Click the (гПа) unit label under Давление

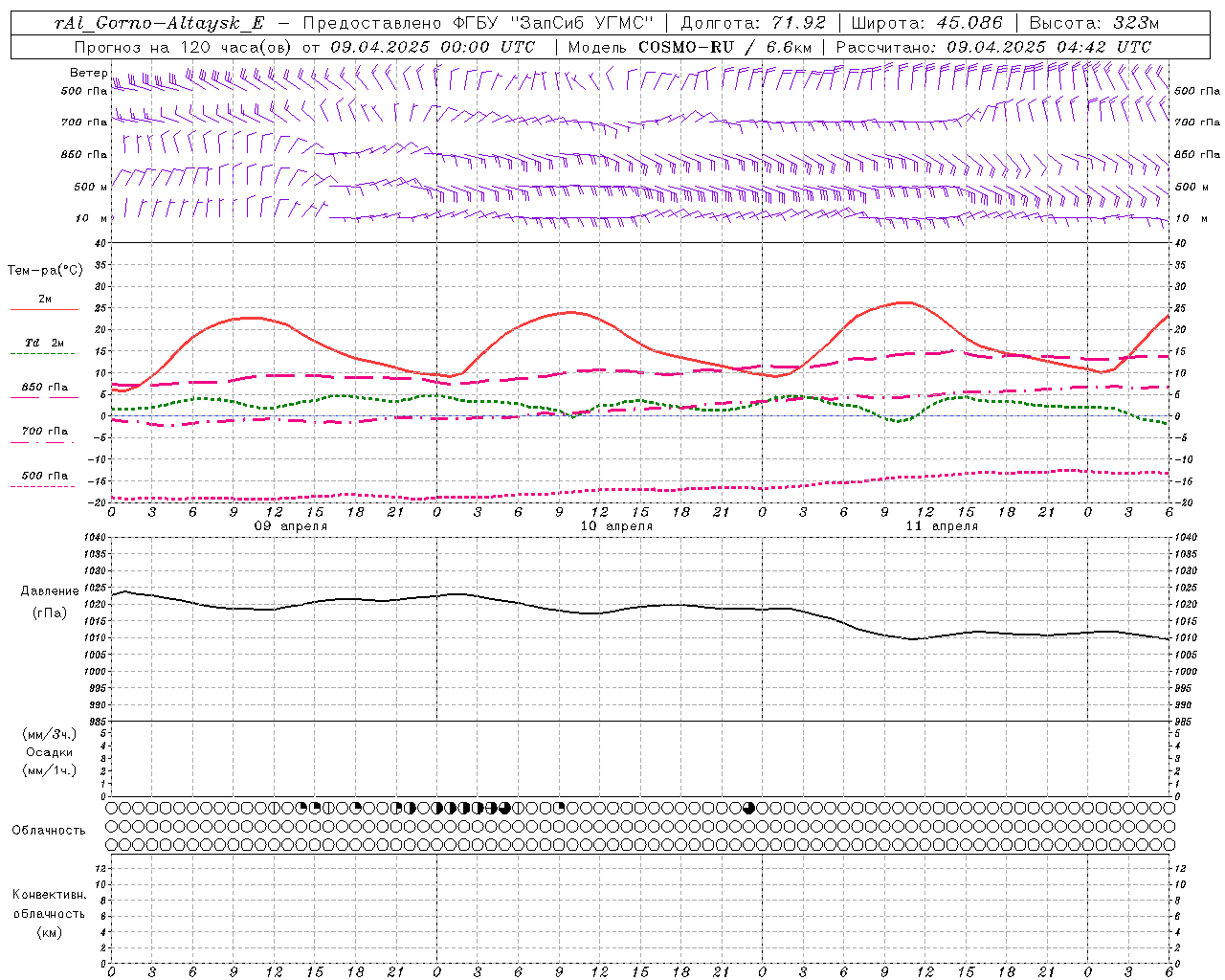pyautogui.click(x=50, y=612)
